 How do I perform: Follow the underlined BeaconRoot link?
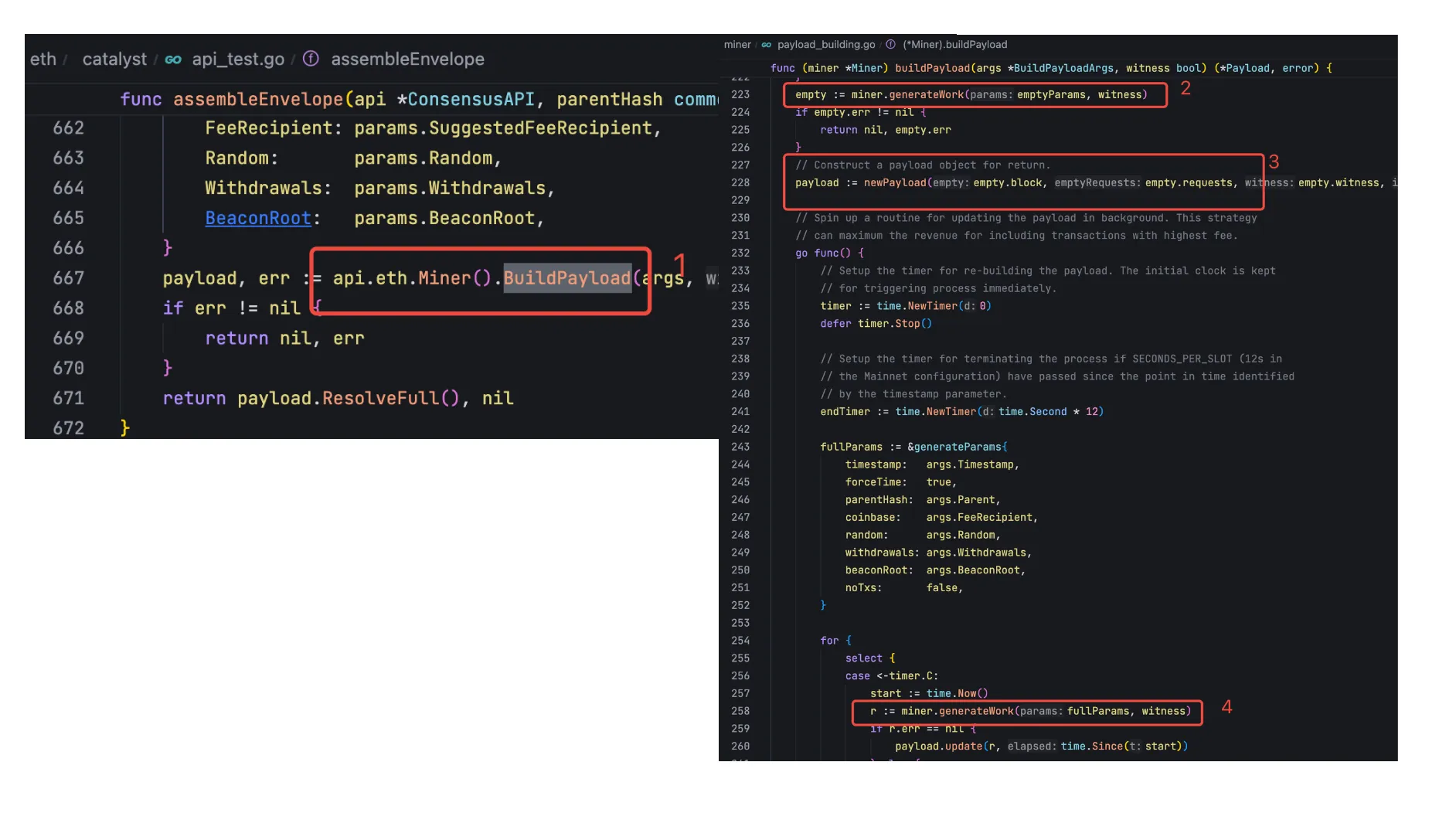pyautogui.click(x=258, y=219)
